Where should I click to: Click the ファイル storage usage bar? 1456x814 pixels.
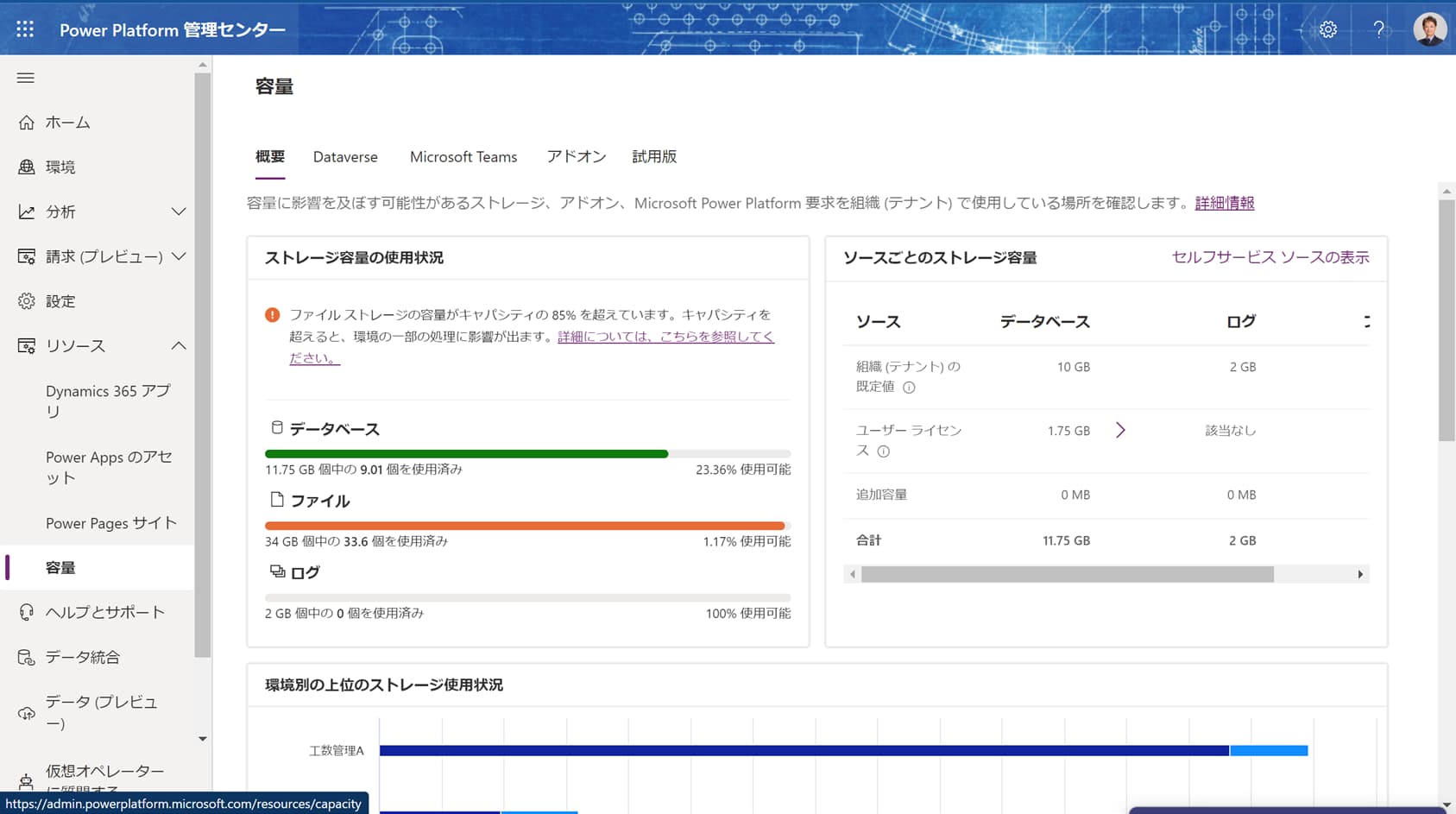(527, 526)
